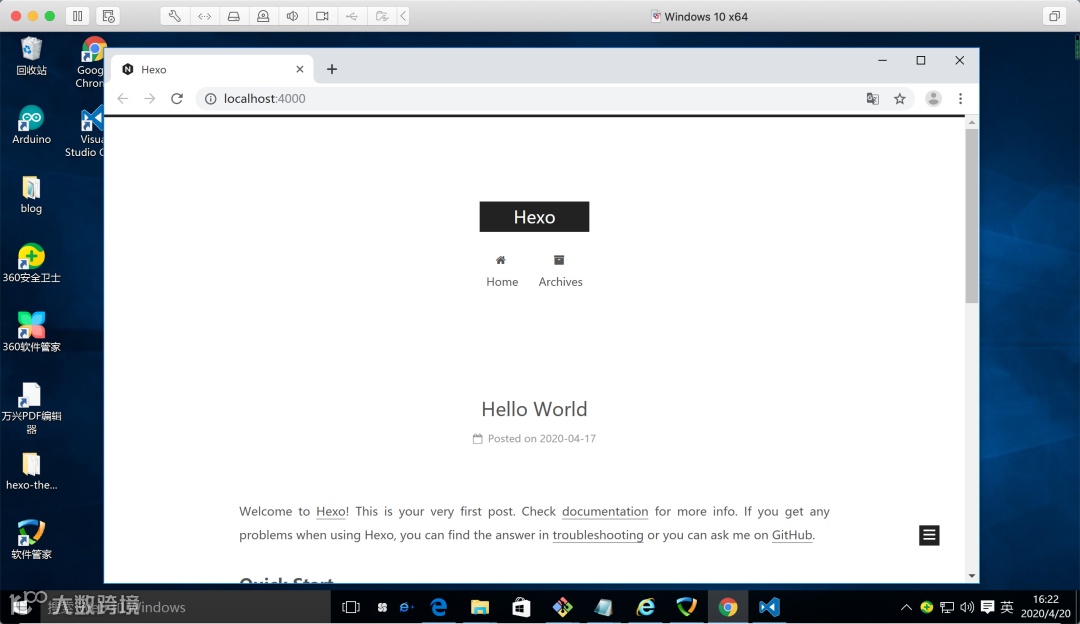Screen dimensions: 1080x624
Task: Go forward in Chrome
Action: [149, 98]
